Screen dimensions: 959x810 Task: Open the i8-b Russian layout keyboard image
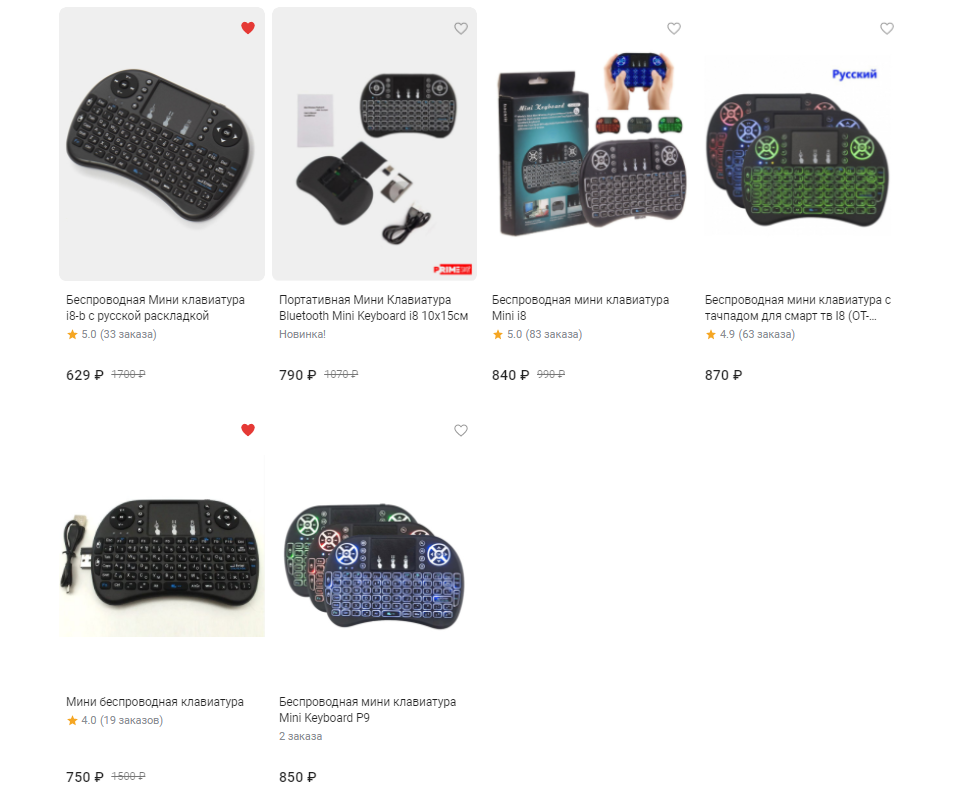click(x=162, y=144)
